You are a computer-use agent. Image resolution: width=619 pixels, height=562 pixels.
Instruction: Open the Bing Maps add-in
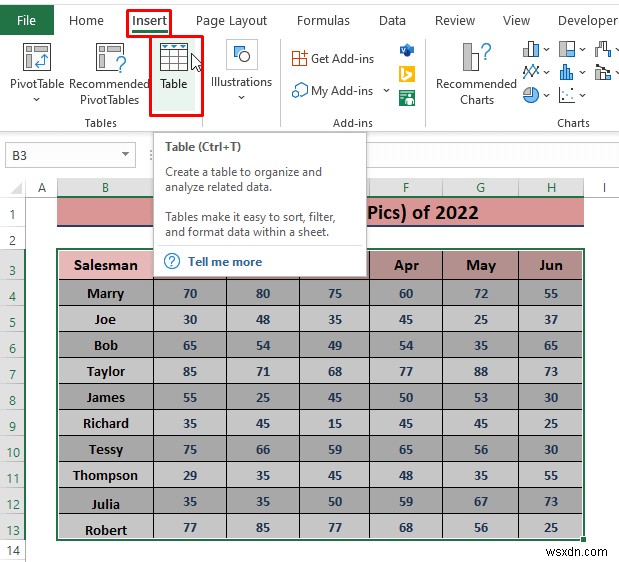(x=407, y=74)
